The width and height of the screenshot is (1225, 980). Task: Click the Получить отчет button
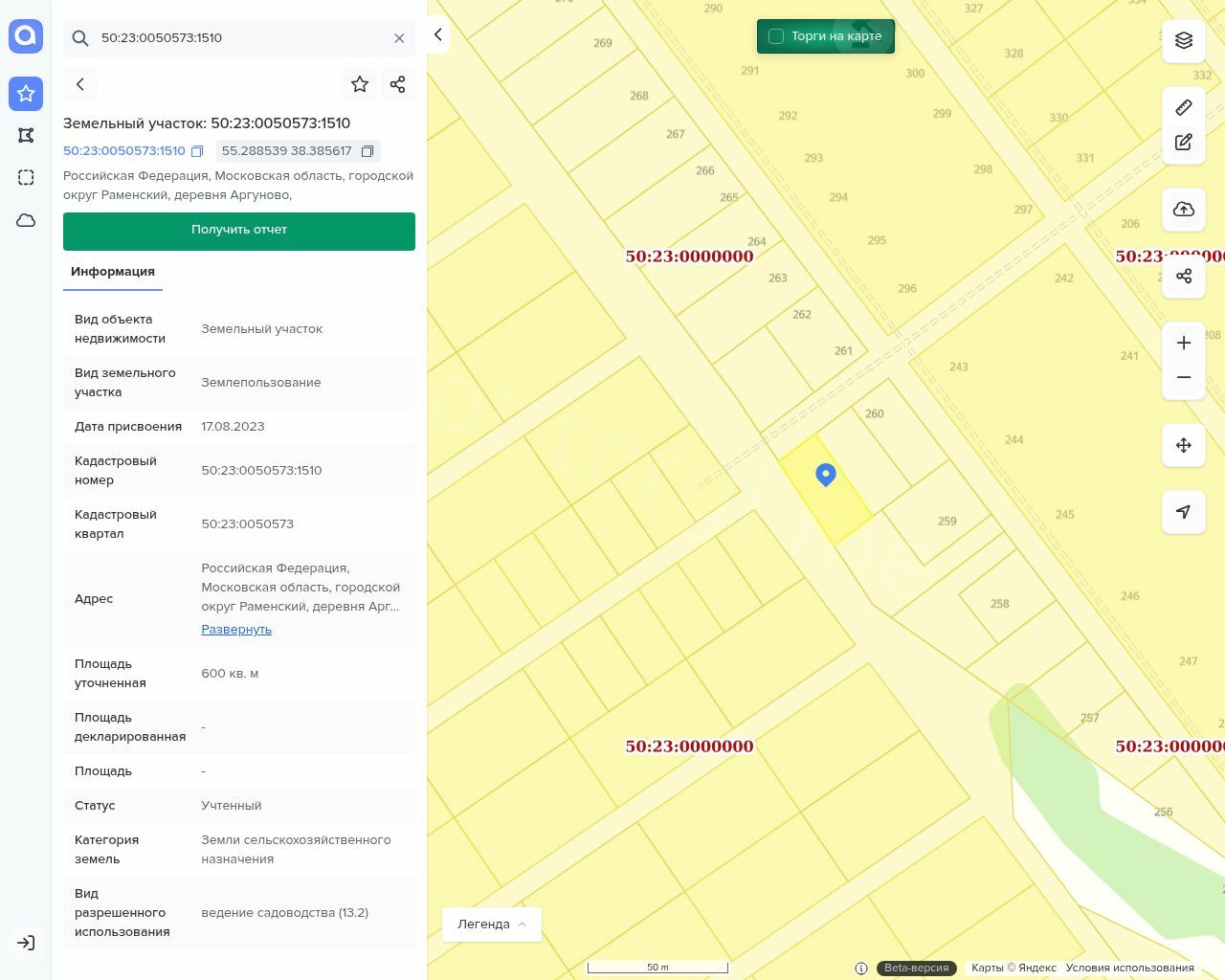coord(239,231)
